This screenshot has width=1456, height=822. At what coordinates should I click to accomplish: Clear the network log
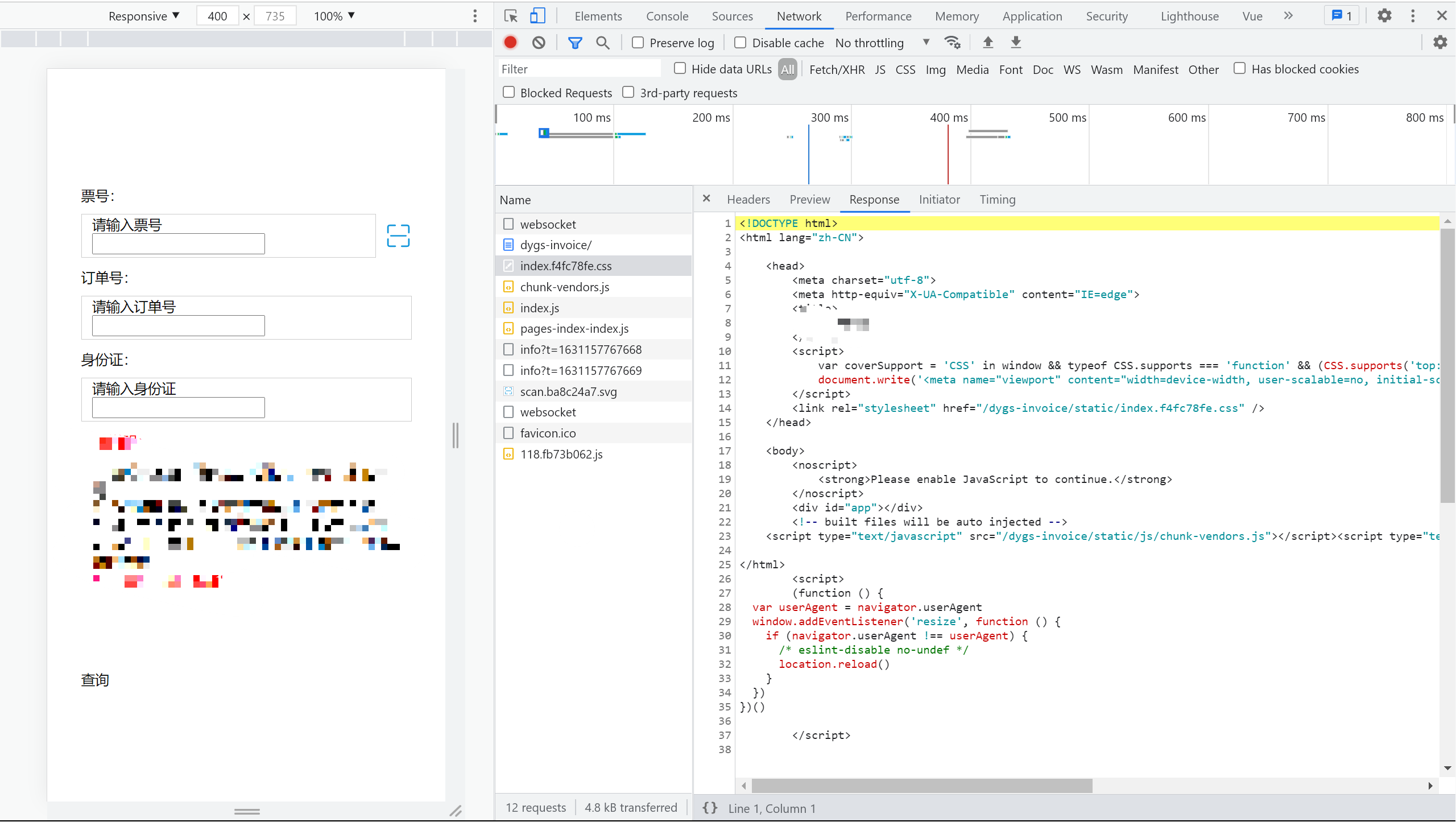(x=539, y=43)
